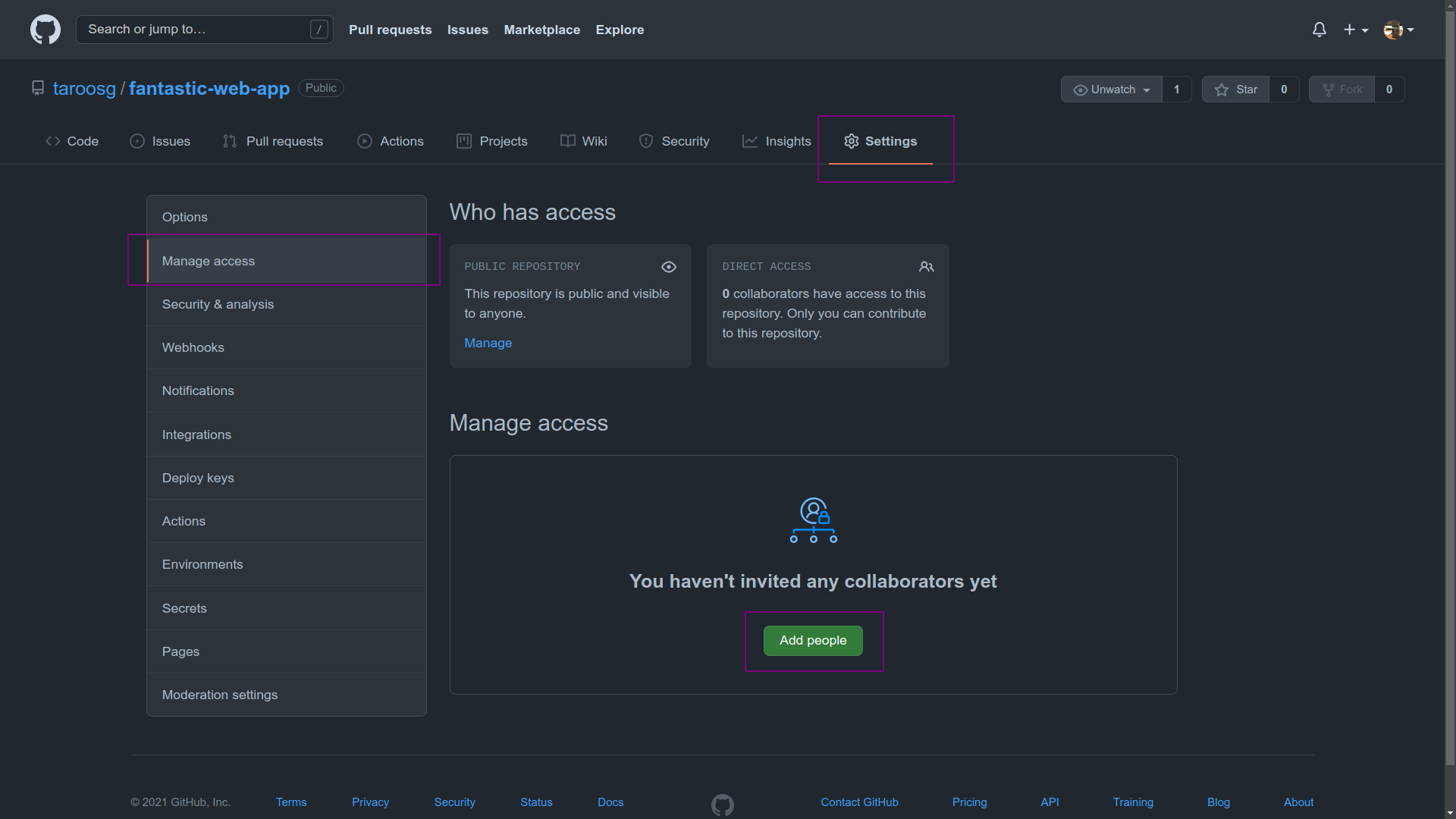
Task: Open Privacy link in footer
Action: [370, 802]
